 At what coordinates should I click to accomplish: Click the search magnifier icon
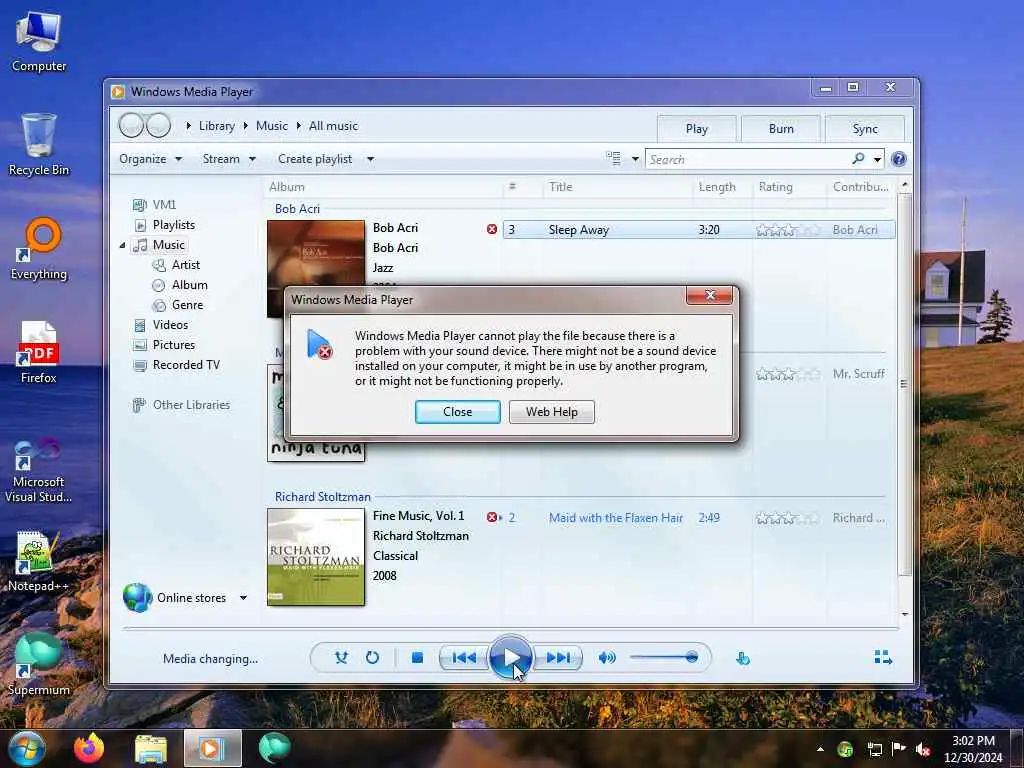tap(858, 159)
